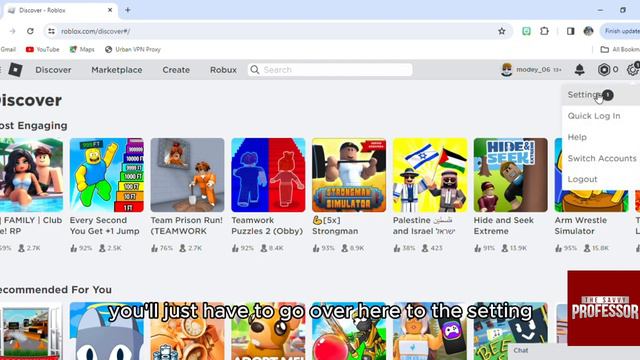Close the Discover - Roblox tab
Screen dimensions: 640x360
pos(110,10)
